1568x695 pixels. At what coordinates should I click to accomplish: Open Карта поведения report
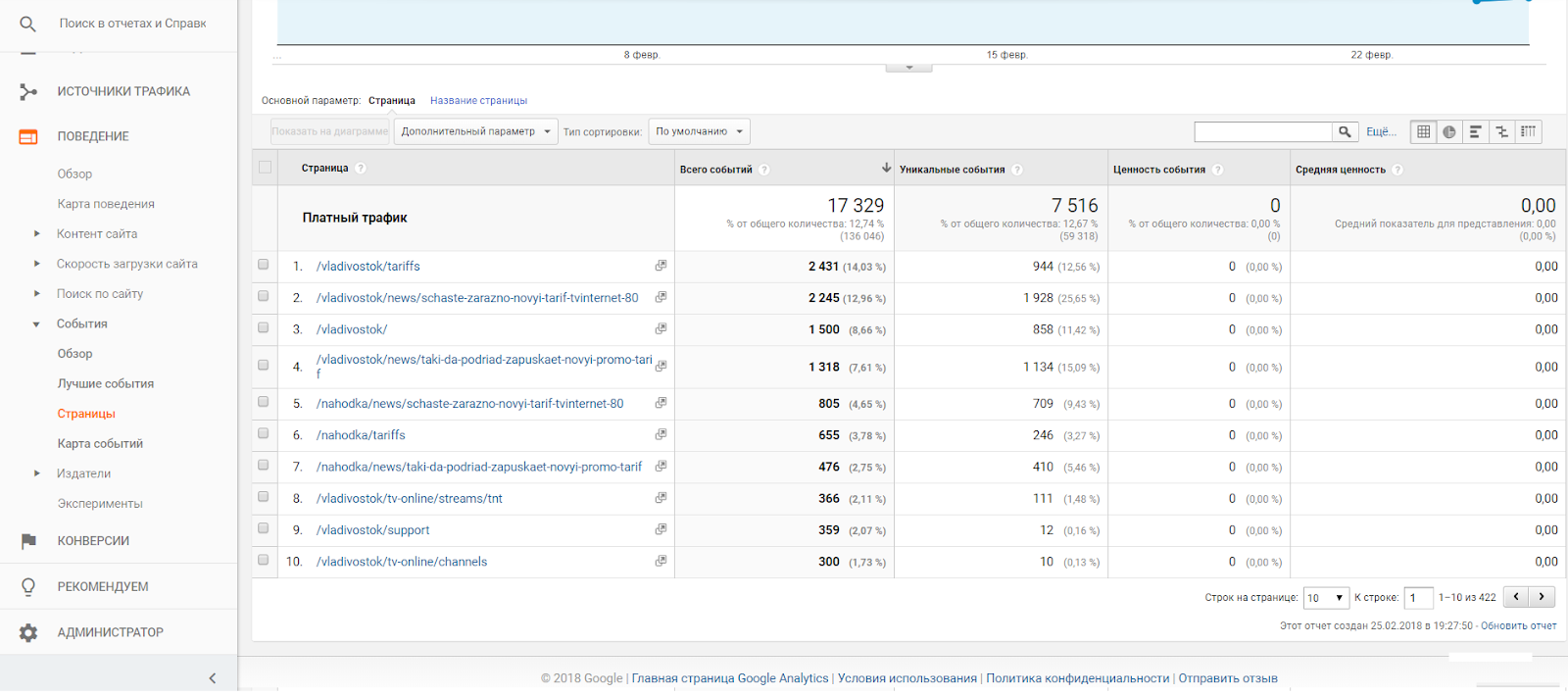click(106, 204)
